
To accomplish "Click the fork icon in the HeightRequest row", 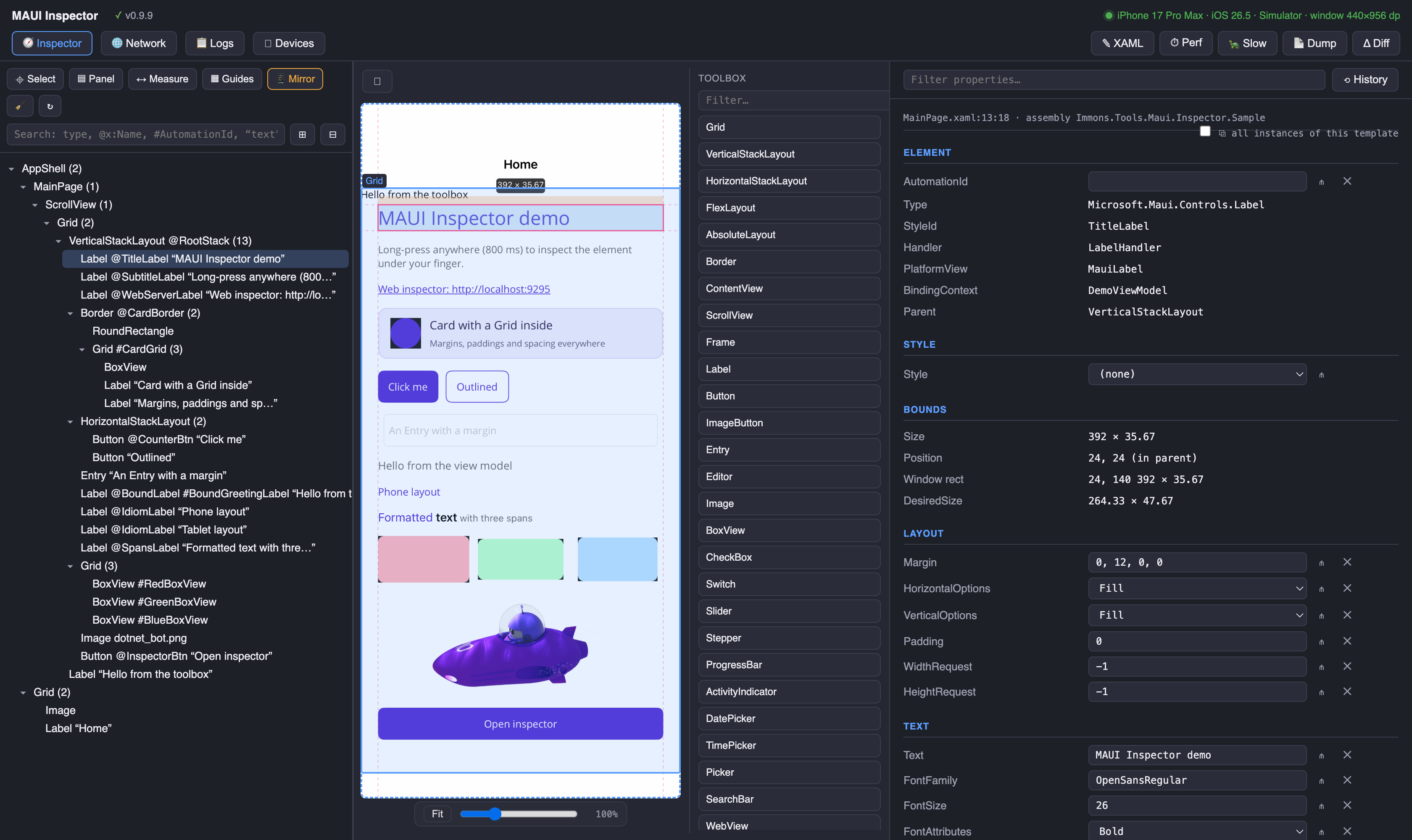I will point(1321,692).
